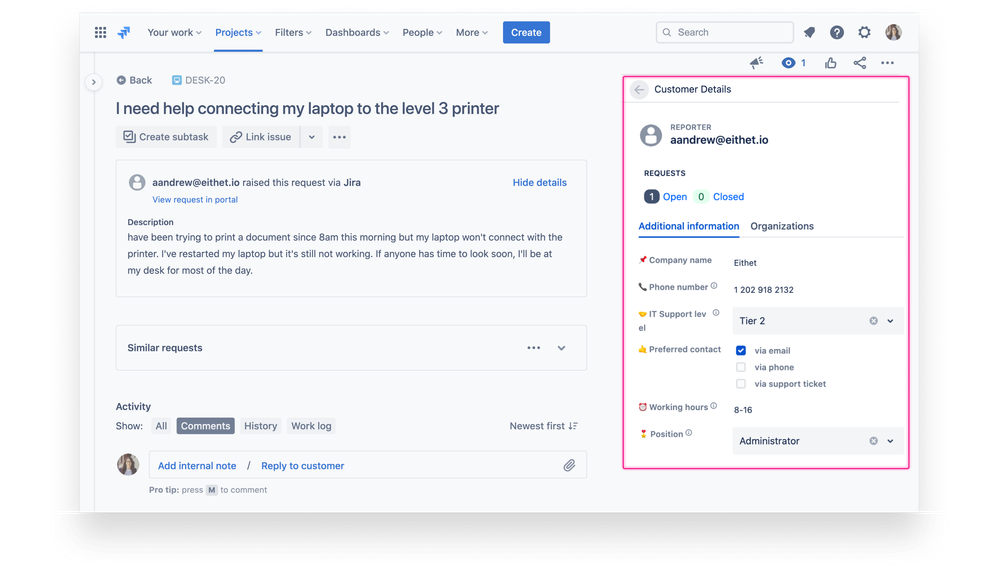Expand the Link issue dropdown arrow
Screen dimensions: 999x569
(x=312, y=137)
